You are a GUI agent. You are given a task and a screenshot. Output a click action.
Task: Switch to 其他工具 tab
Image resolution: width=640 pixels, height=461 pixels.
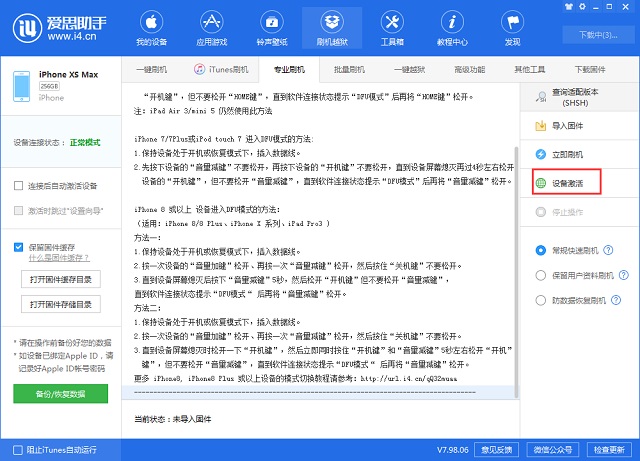tap(529, 69)
